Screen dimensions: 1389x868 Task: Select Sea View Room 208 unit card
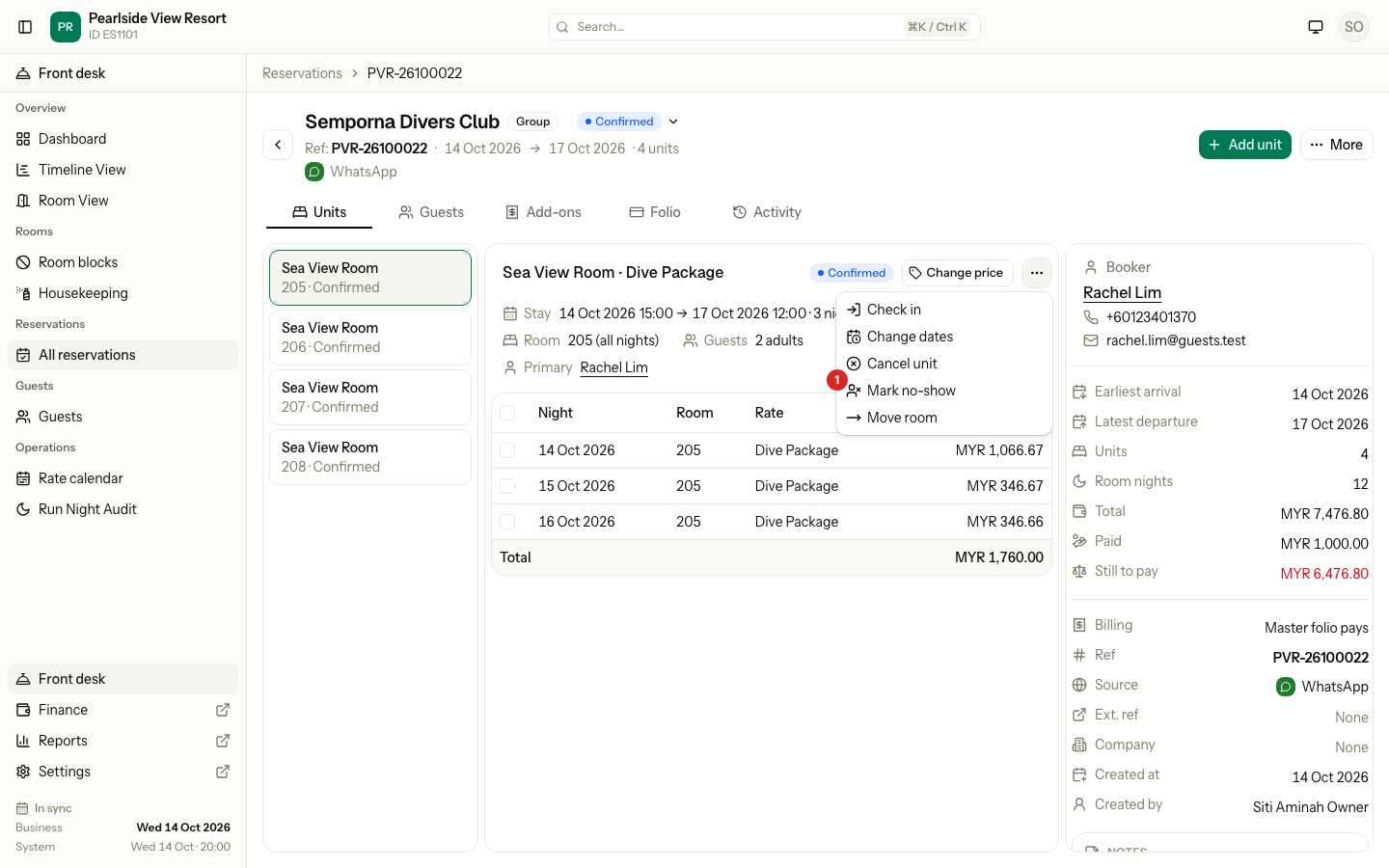coord(370,457)
